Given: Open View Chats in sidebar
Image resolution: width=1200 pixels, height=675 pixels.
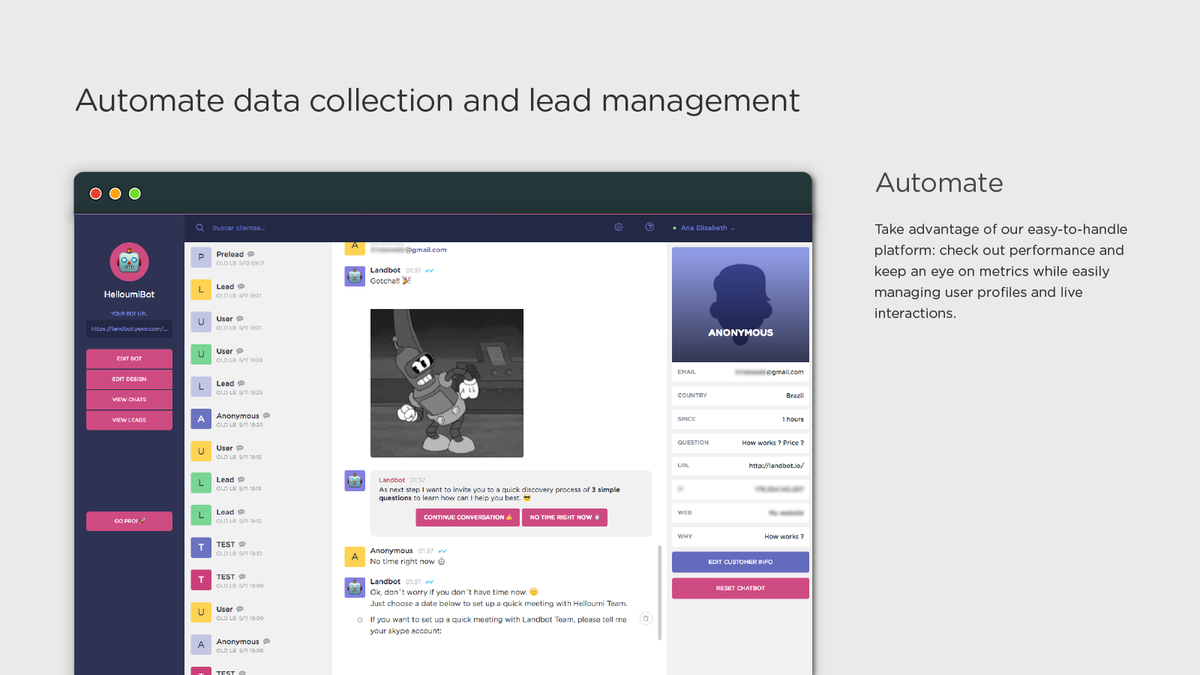Looking at the screenshot, I should tap(129, 400).
